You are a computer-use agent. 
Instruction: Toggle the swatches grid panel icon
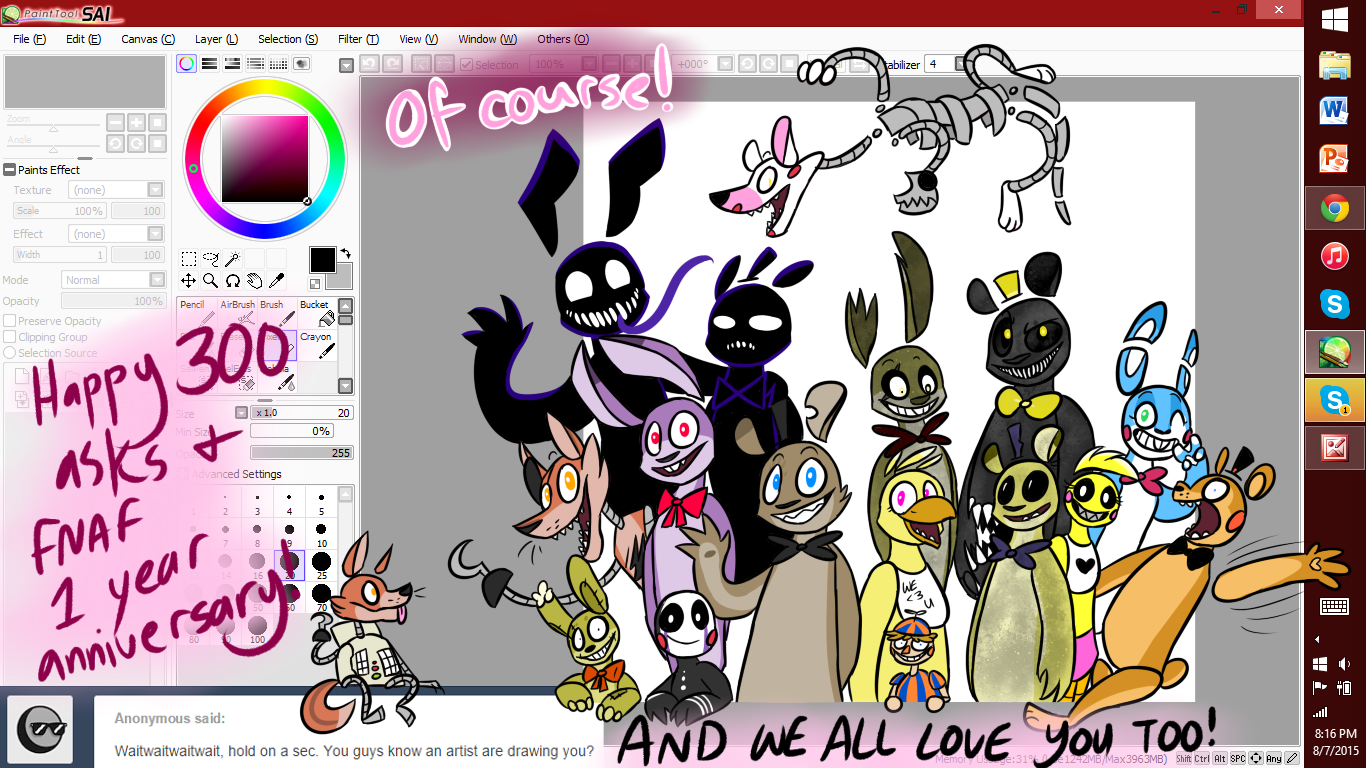(x=278, y=64)
